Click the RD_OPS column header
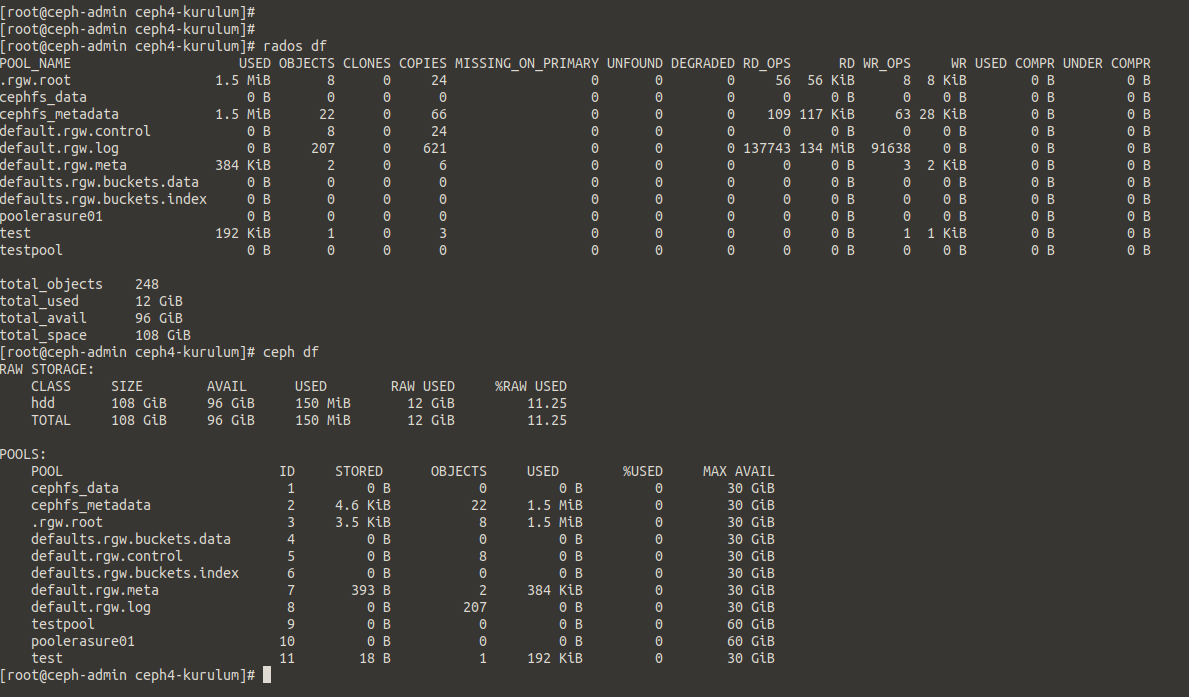 (767, 64)
